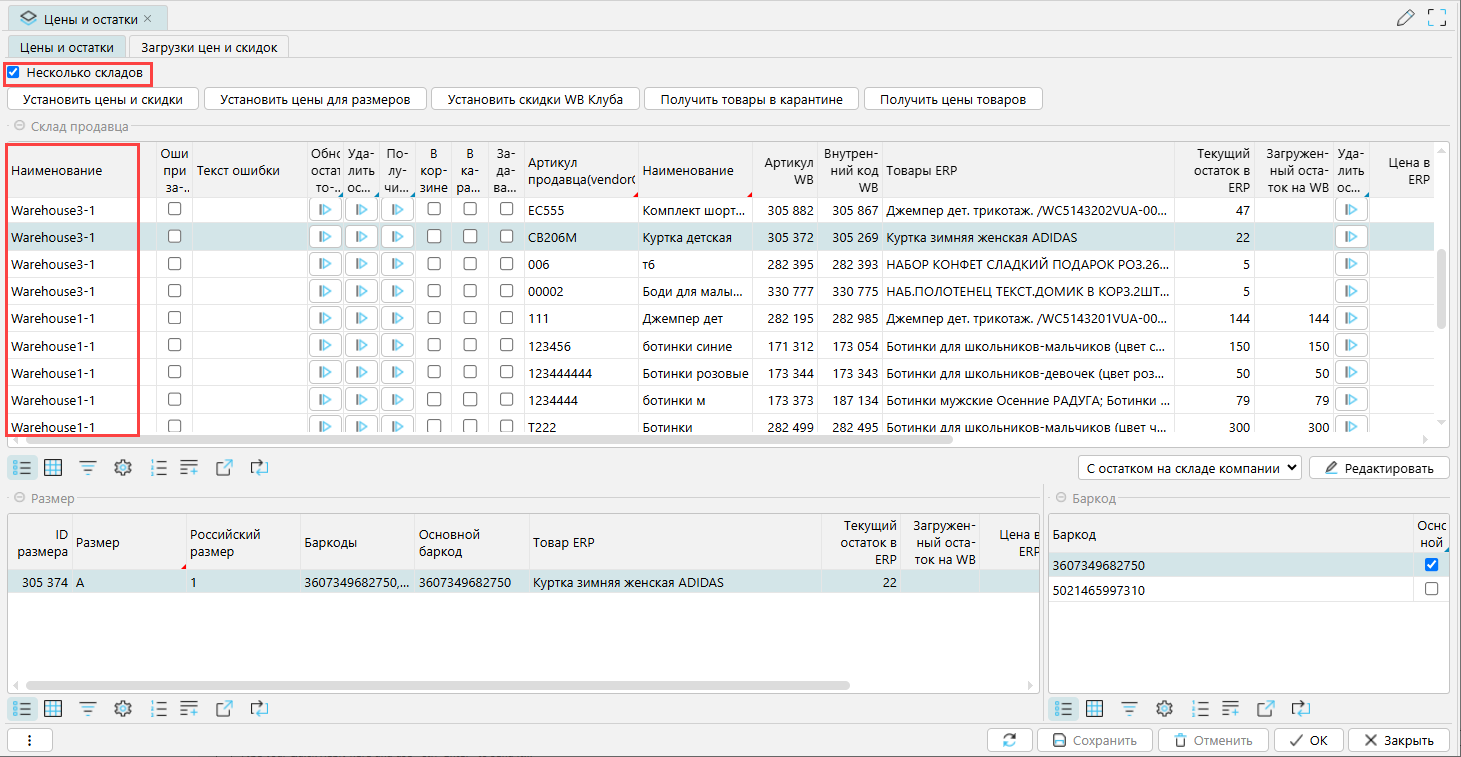Collapse the Размер section
The image size is (1461, 757).
pos(19,498)
